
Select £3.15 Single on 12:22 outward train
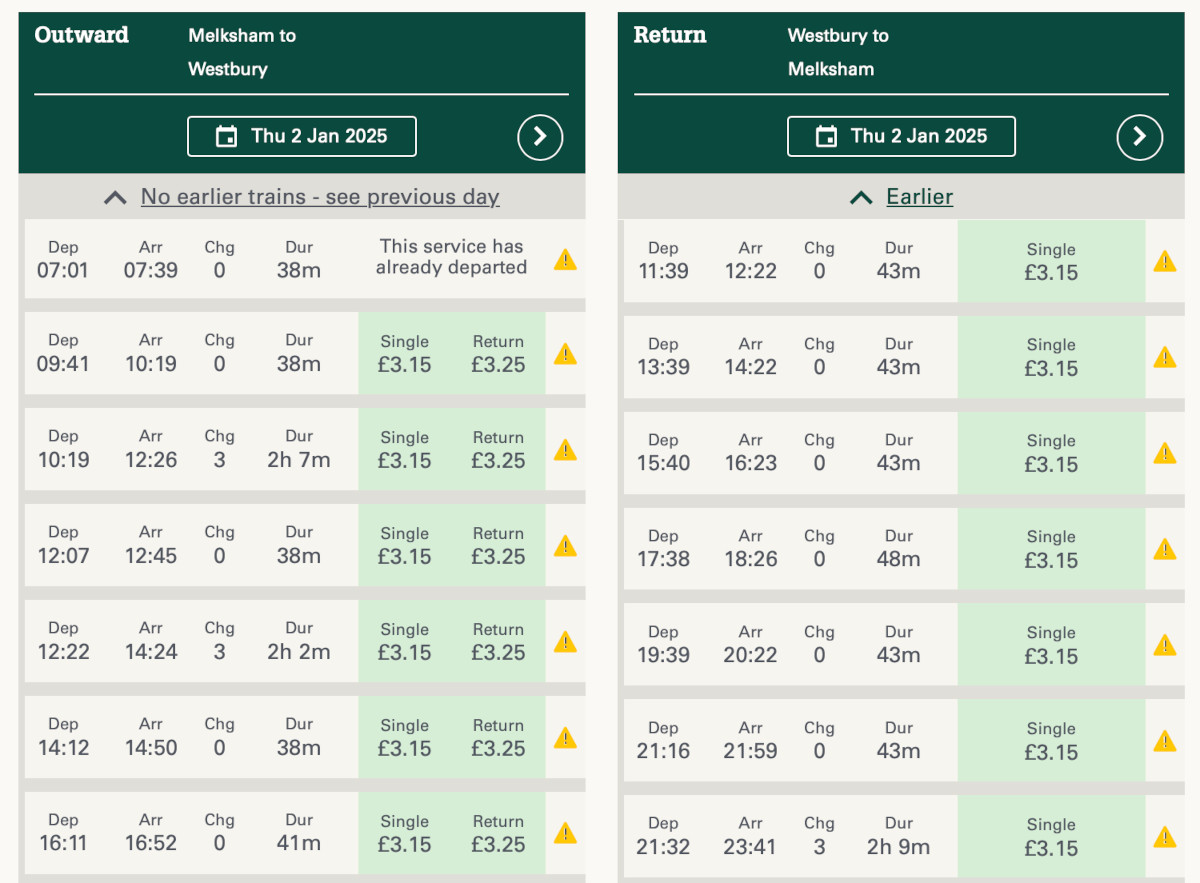pos(405,642)
